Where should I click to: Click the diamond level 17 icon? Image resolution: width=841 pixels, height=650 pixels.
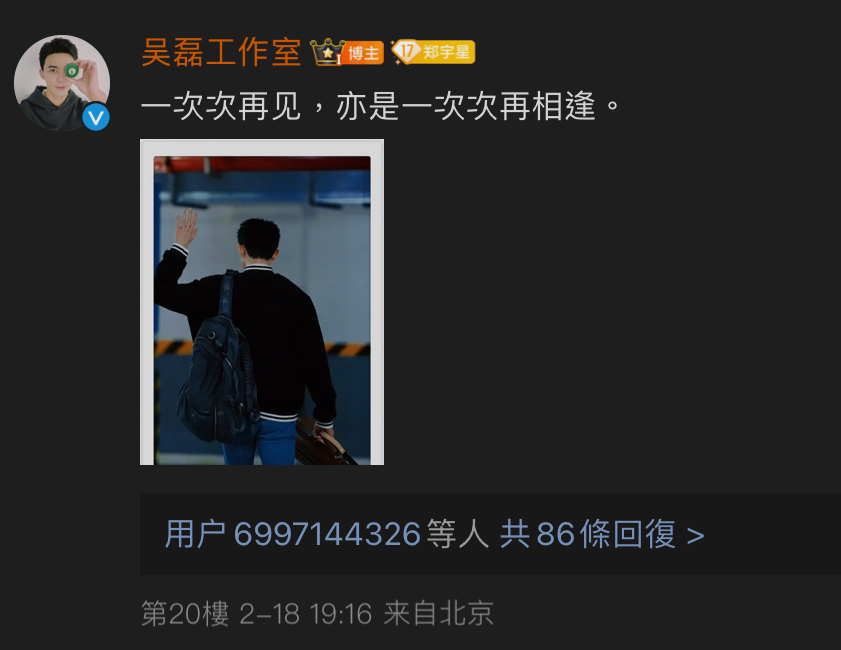[405, 52]
